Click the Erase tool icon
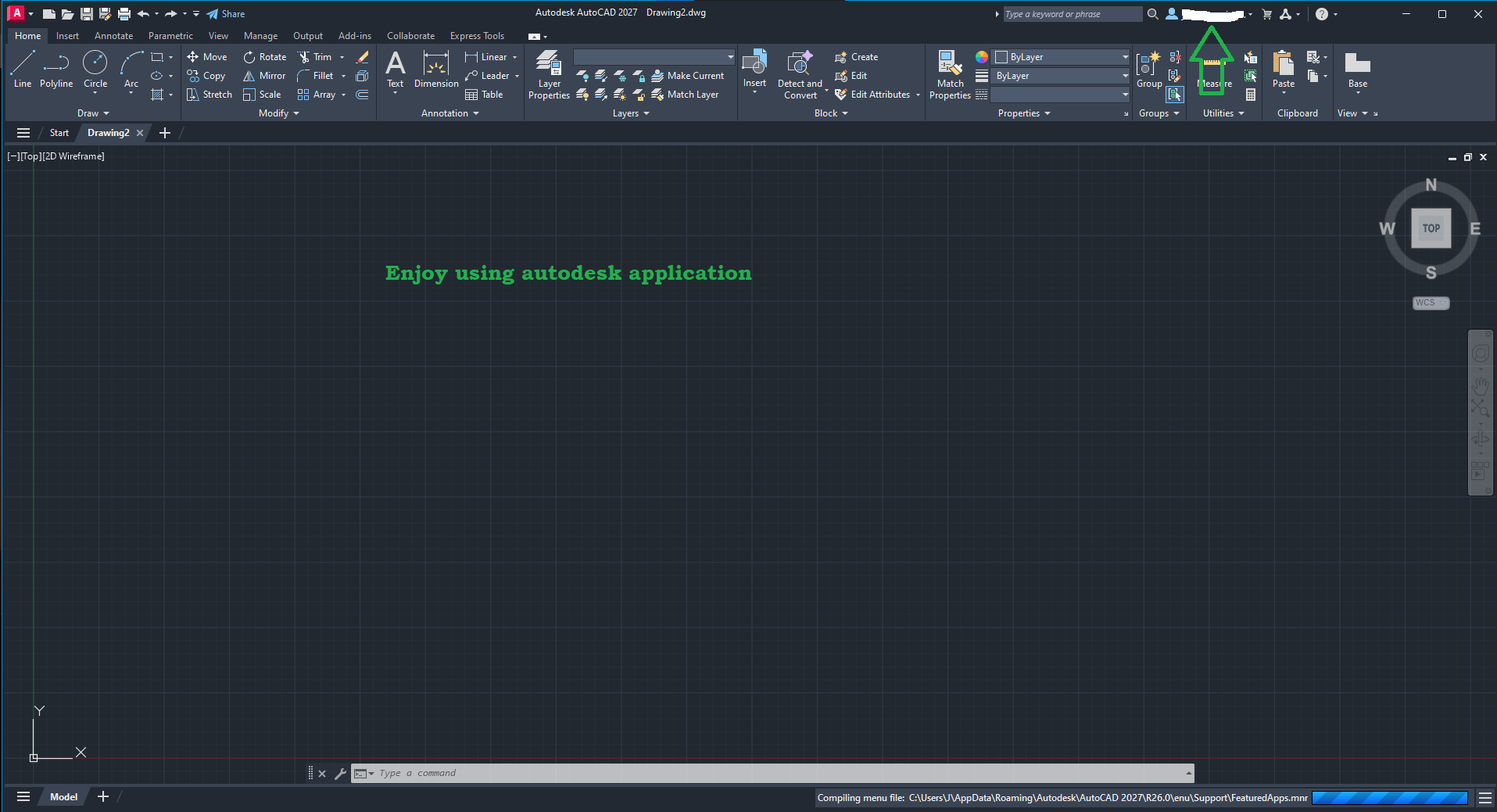The height and width of the screenshot is (812, 1497). pos(362,57)
